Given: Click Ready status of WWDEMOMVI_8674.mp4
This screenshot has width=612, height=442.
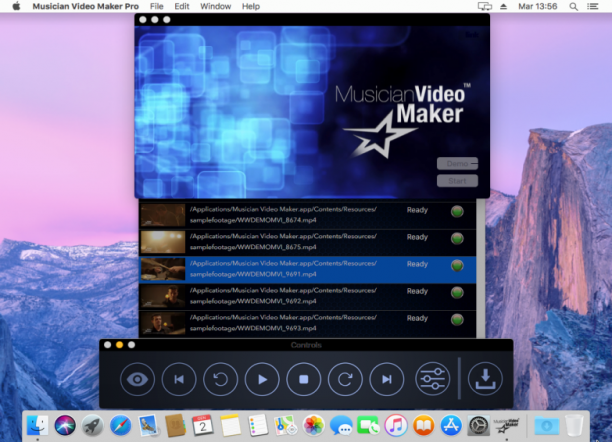Looking at the screenshot, I should click(x=417, y=210).
